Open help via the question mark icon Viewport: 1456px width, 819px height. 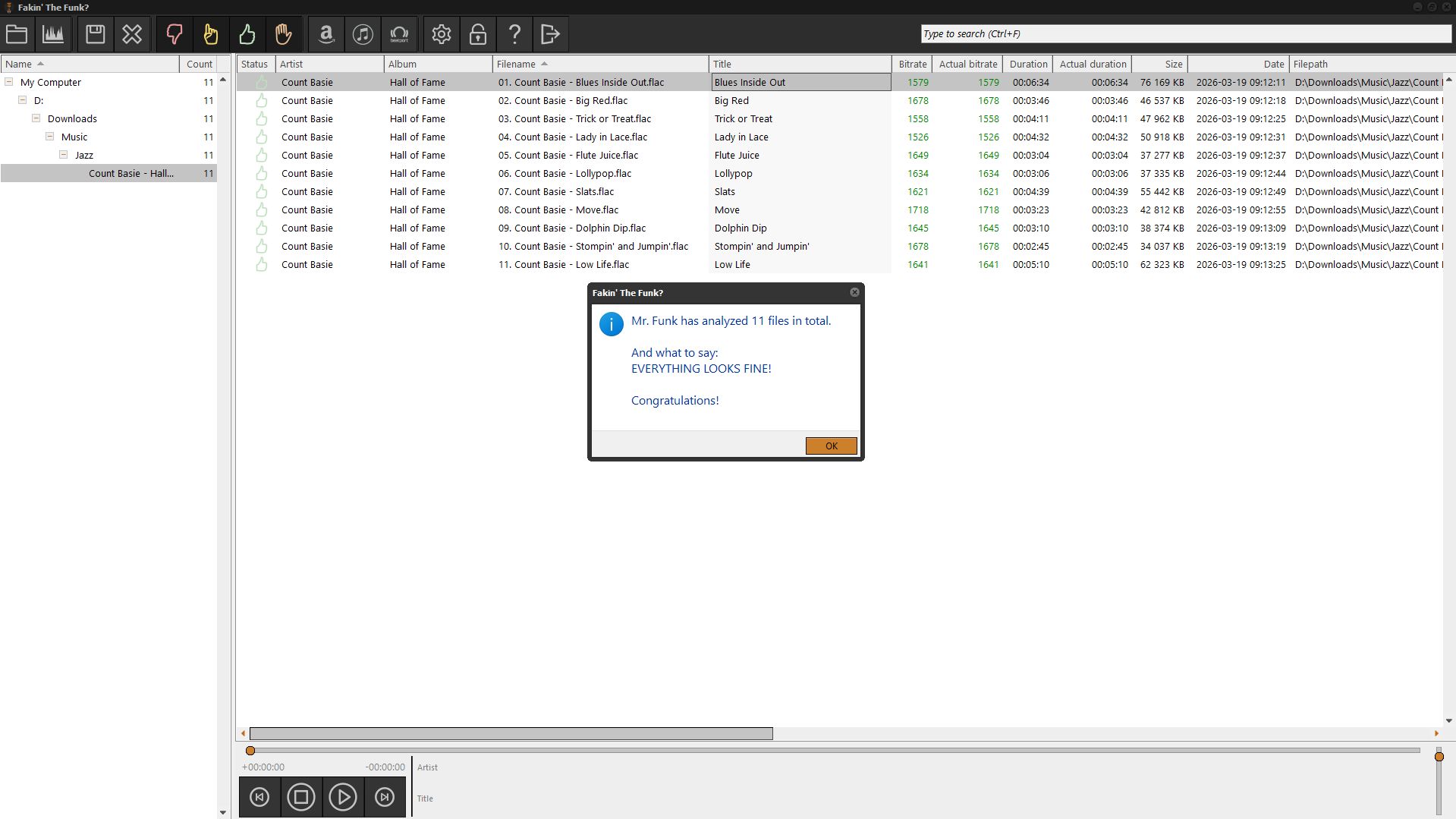(514, 34)
